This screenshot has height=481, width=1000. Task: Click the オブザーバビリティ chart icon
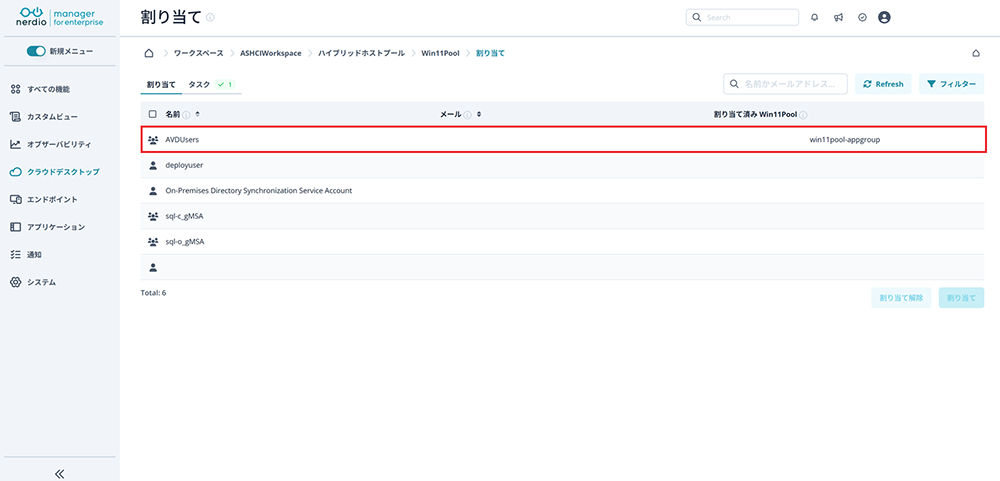(17, 144)
